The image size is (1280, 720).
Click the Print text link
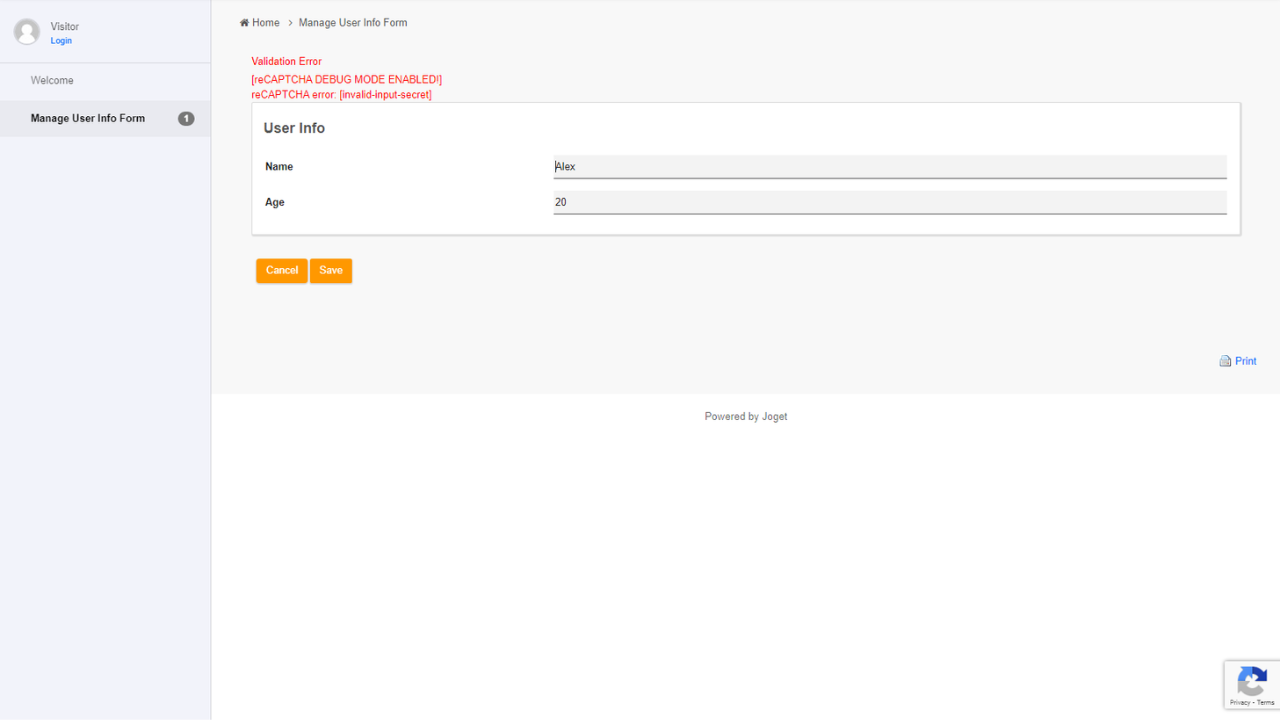1246,362
